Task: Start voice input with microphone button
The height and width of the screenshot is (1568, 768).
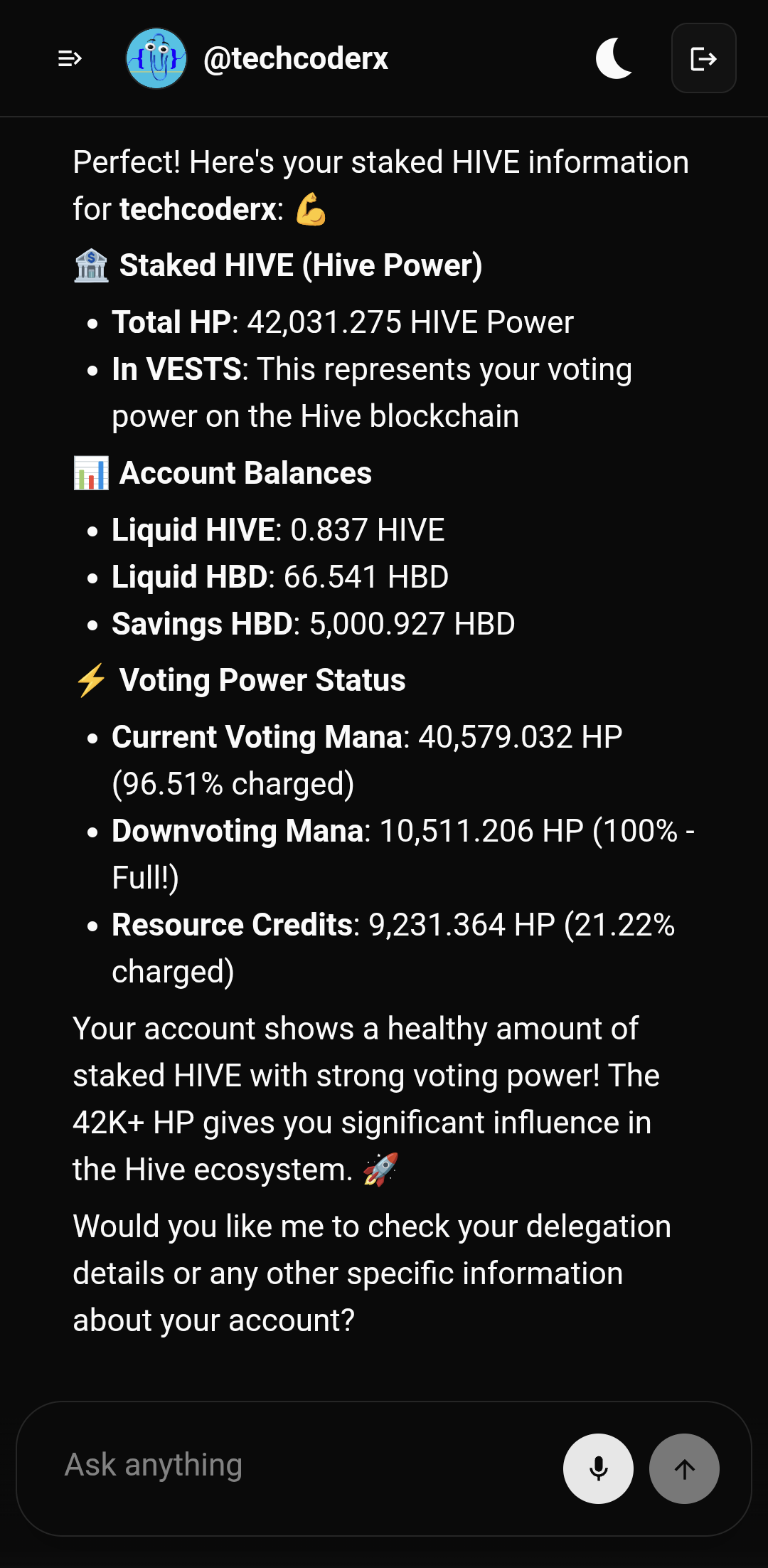Action: tap(598, 1468)
